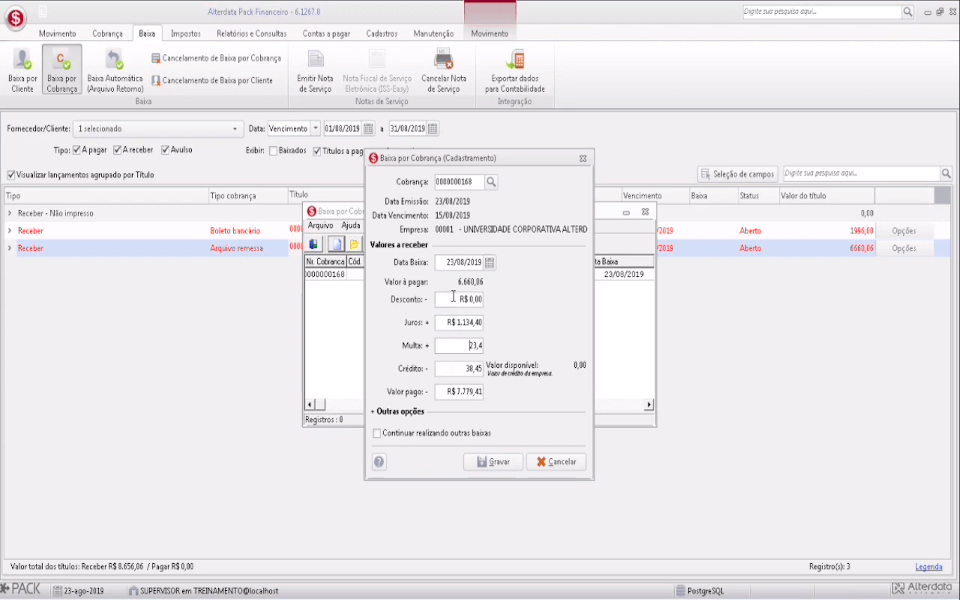Viewport: 960px width, 600px height.
Task: Open Cancelamento de Baixa por Cliente
Action: pos(212,80)
